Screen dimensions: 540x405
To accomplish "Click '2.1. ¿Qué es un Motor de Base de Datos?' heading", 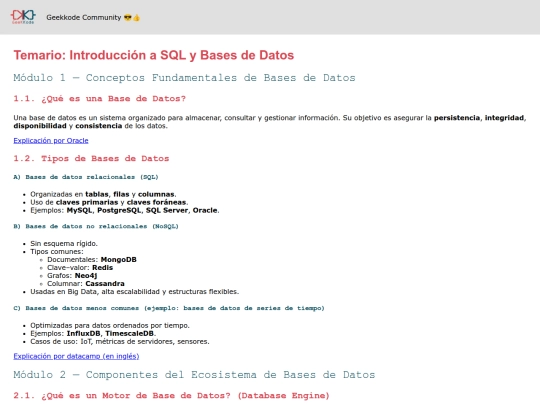I will tap(172, 396).
